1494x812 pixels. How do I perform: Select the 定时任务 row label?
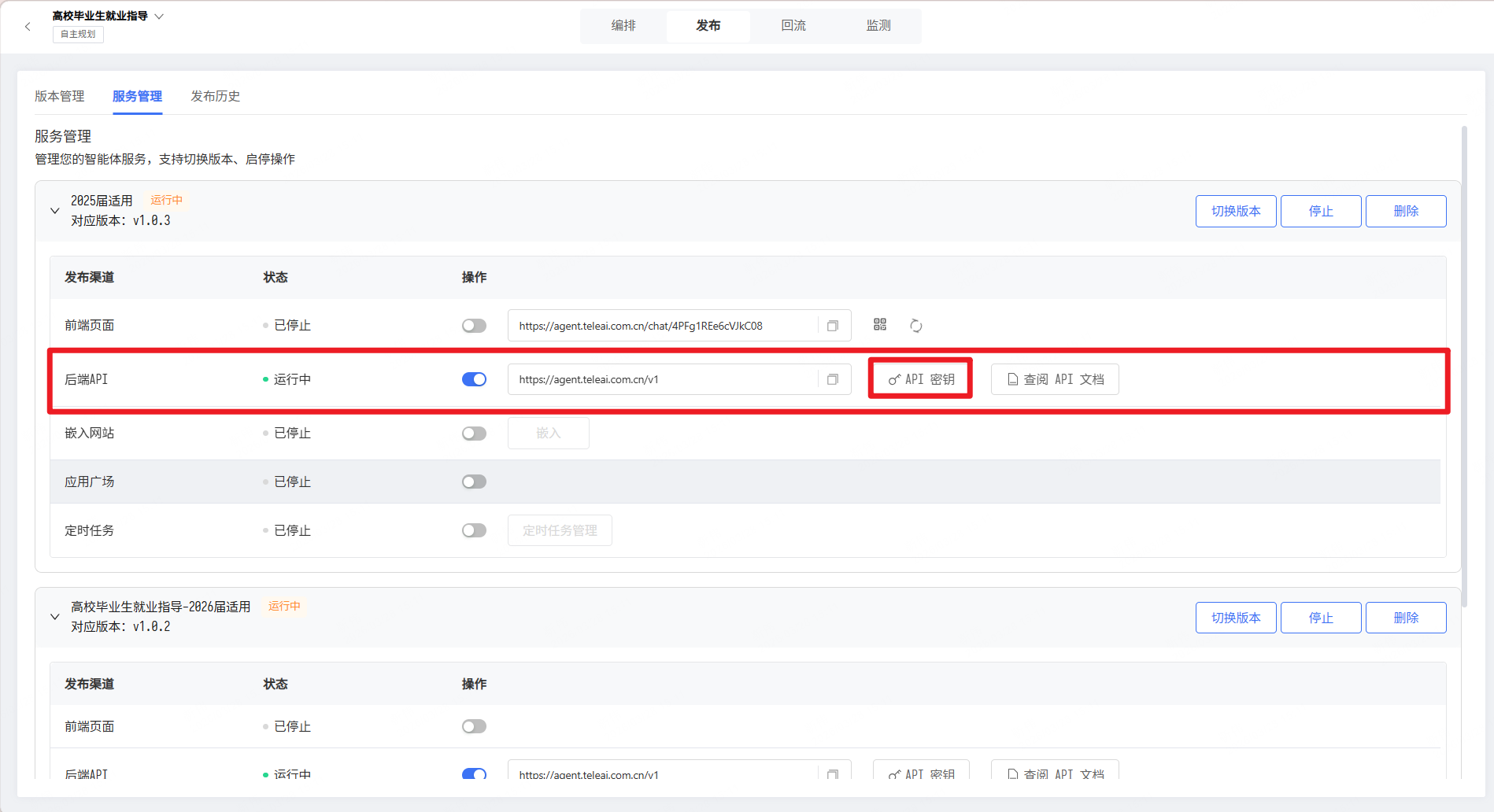89,530
